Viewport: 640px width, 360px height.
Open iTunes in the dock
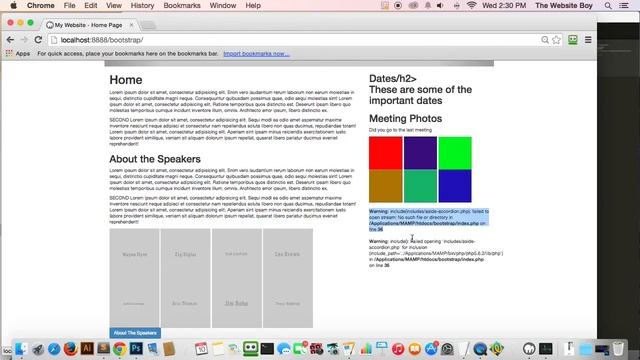pyautogui.click(x=398, y=349)
